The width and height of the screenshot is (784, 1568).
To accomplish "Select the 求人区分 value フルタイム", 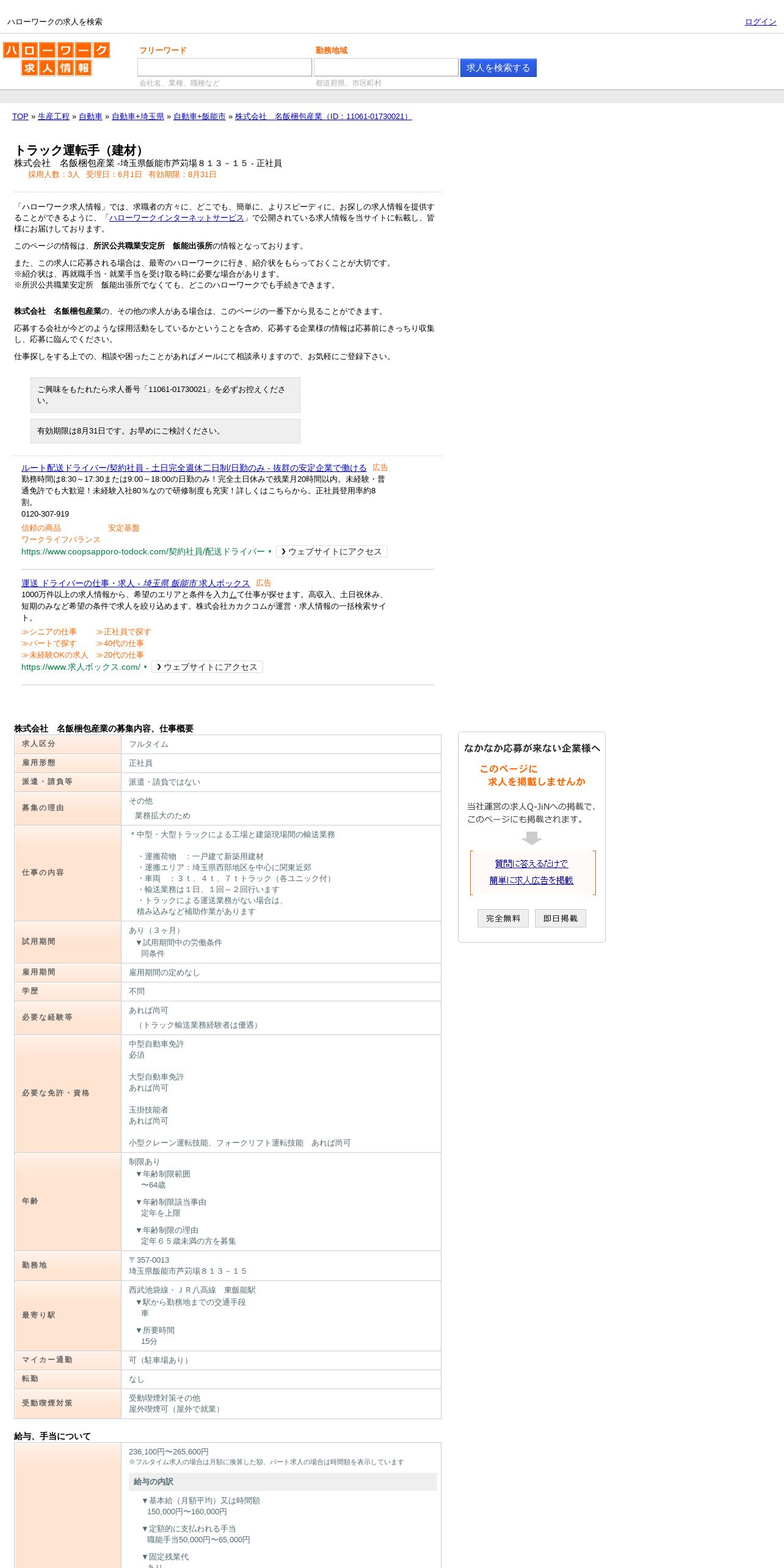I will 148,744.
